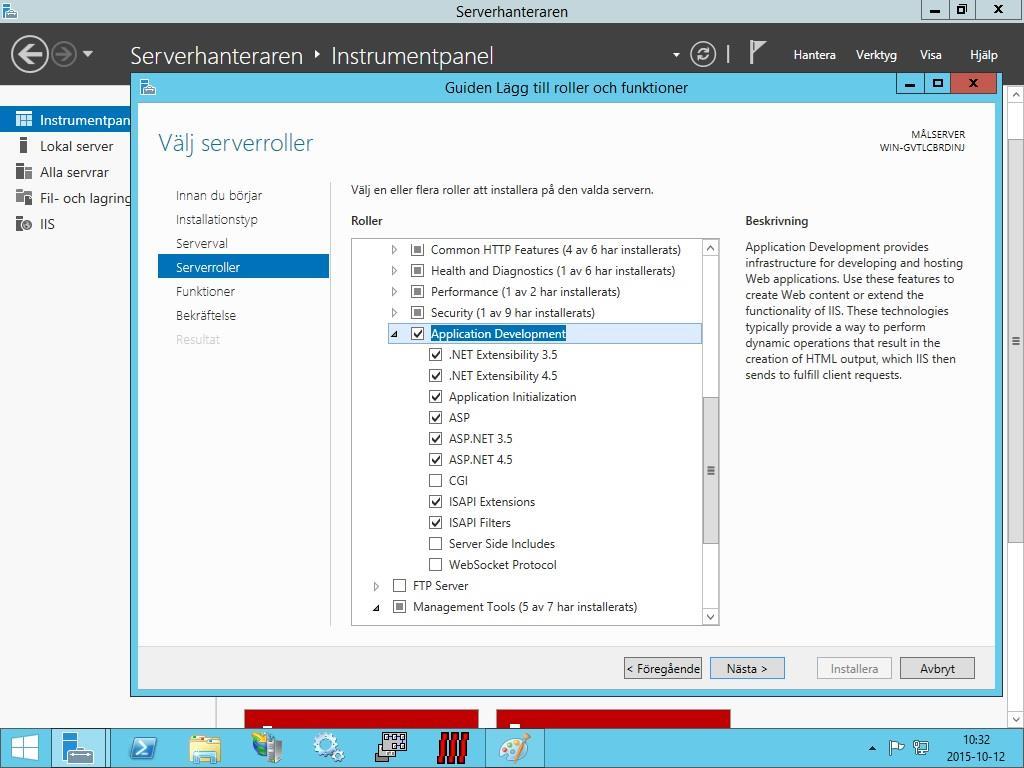
Task: Click the back arrow in Serverhanteraren
Action: point(29,54)
